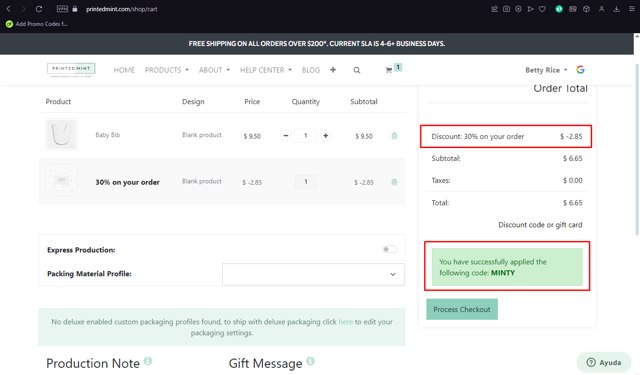
Task: Click the Total amount $ 6.65
Action: click(x=573, y=202)
